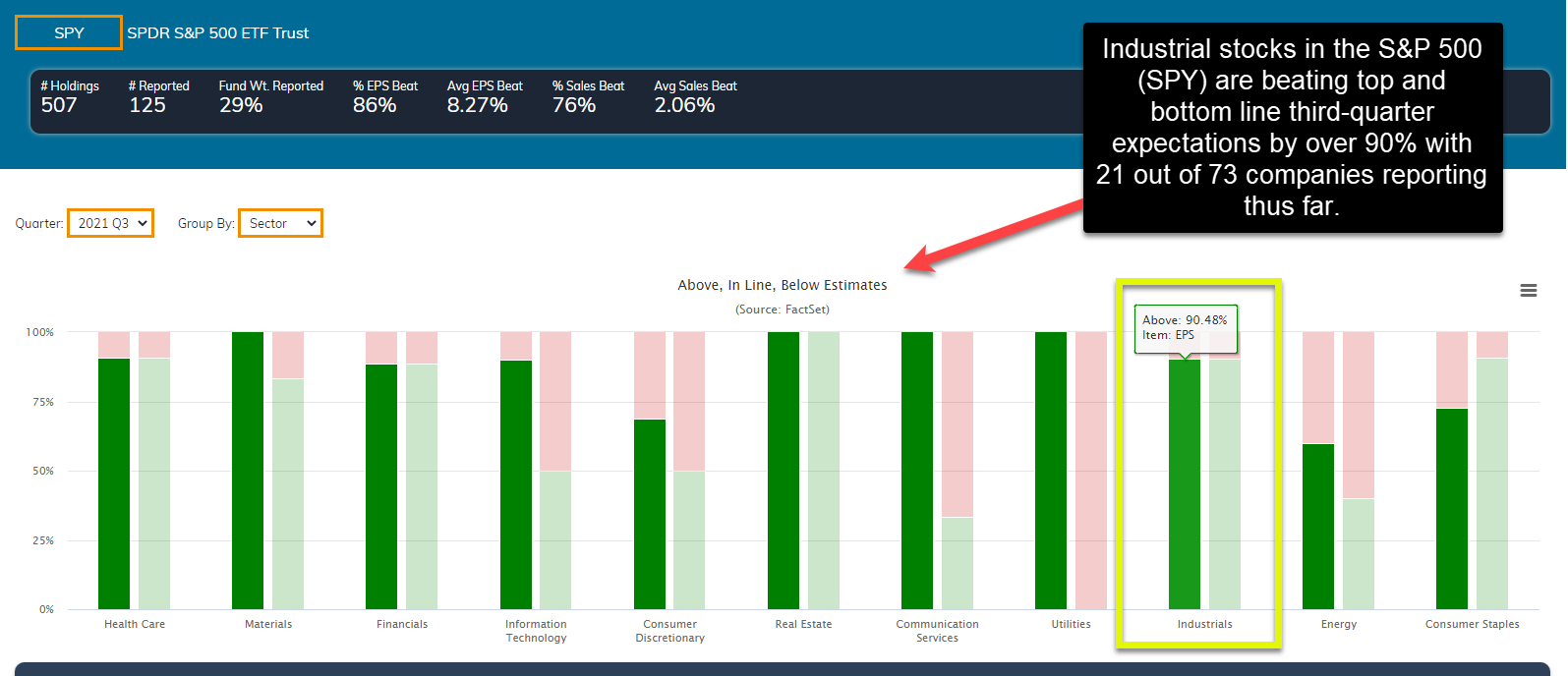1568x676 pixels.
Task: Click pink Sales segment above Communication Services bar
Action: click(x=958, y=424)
